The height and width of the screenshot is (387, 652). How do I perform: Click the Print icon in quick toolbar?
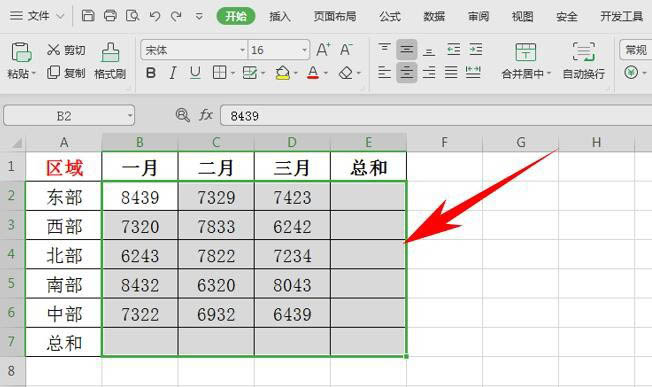tap(110, 16)
